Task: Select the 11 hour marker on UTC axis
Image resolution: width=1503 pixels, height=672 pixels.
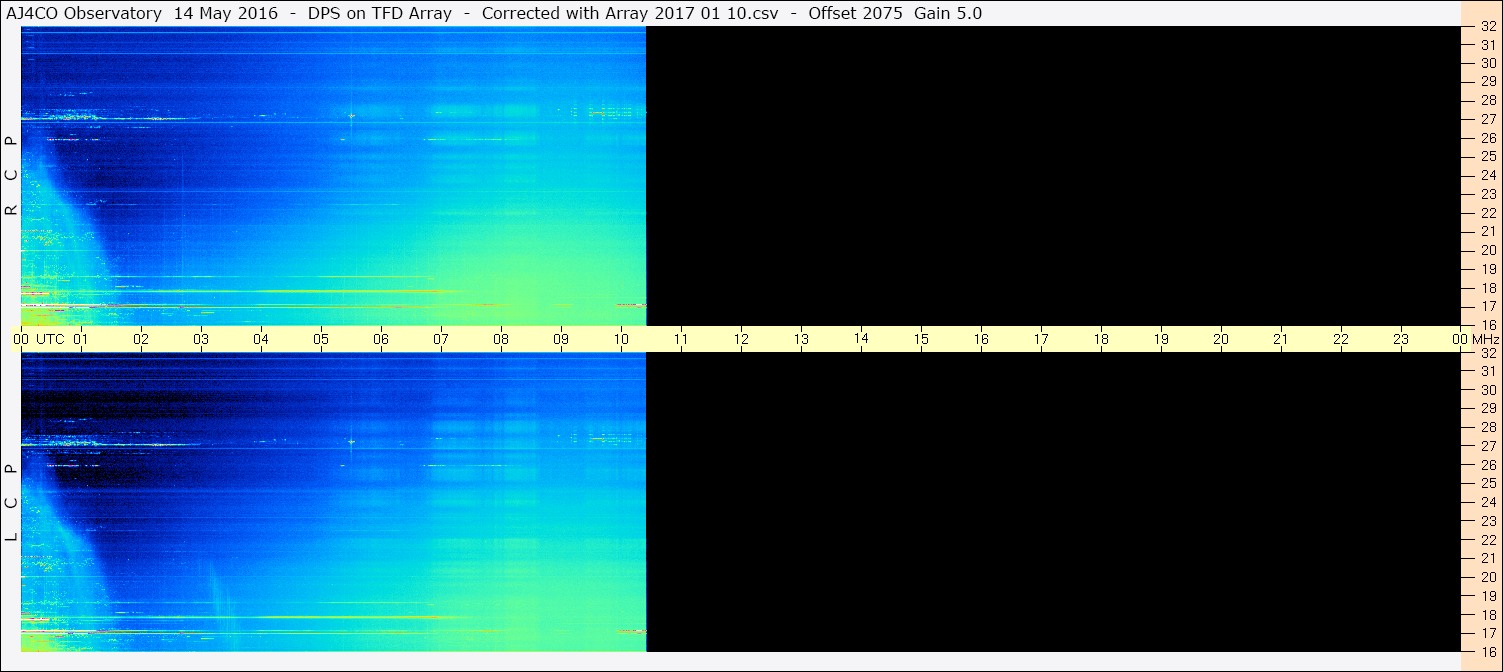Action: (681, 339)
